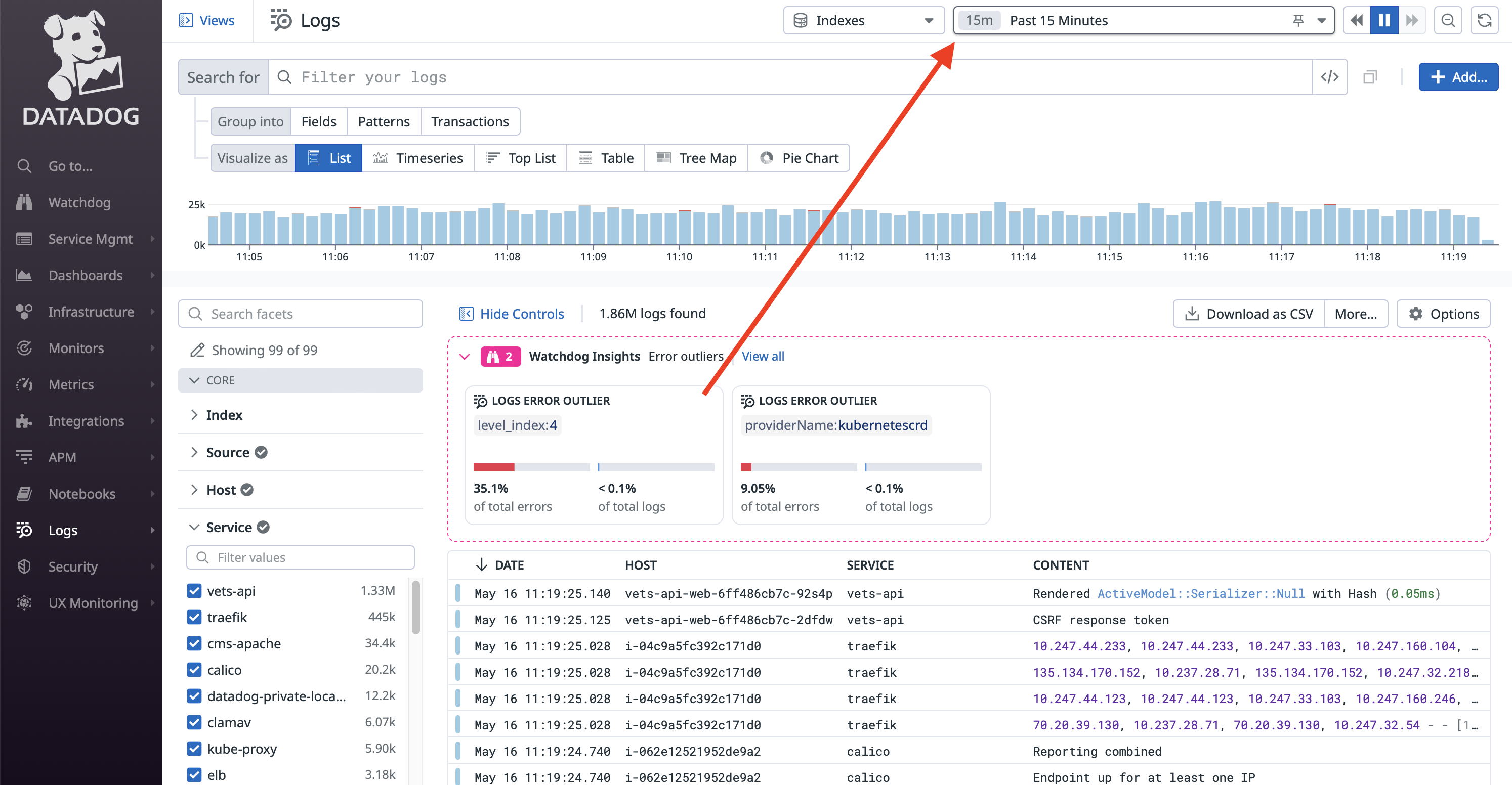1512x785 pixels.
Task: Click the rewind logs stream button
Action: point(1357,20)
